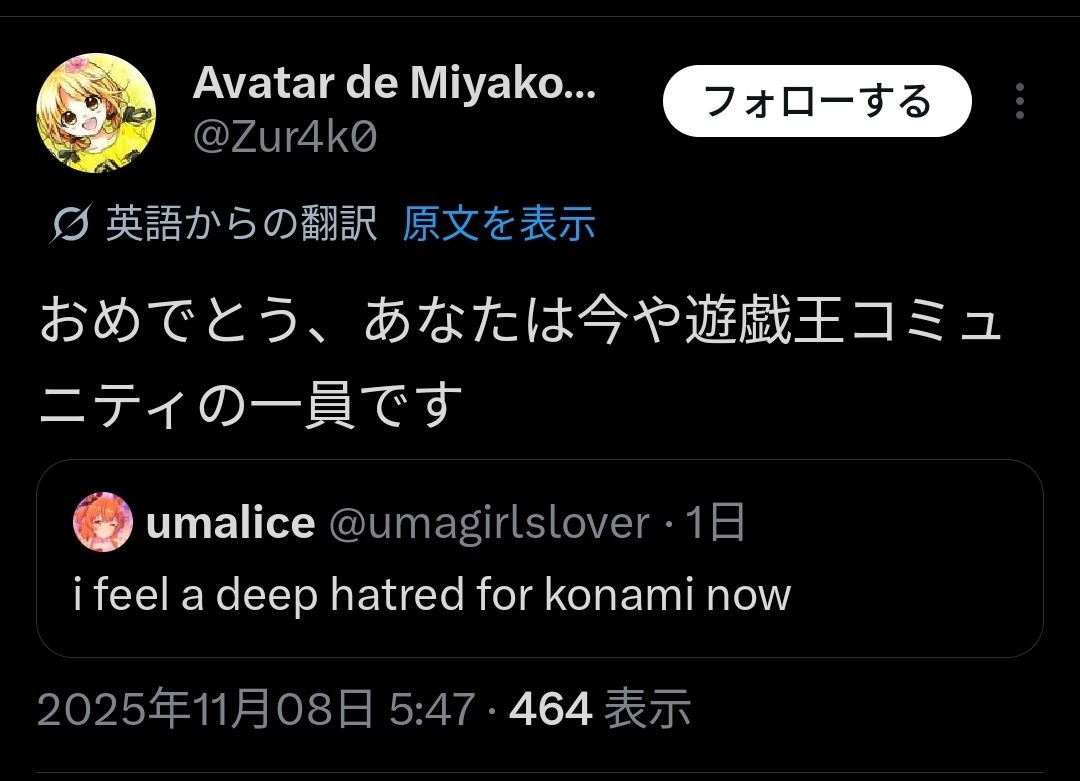This screenshot has width=1080, height=781.
Task: Show original text via 原文を表示
Action: (x=498, y=224)
